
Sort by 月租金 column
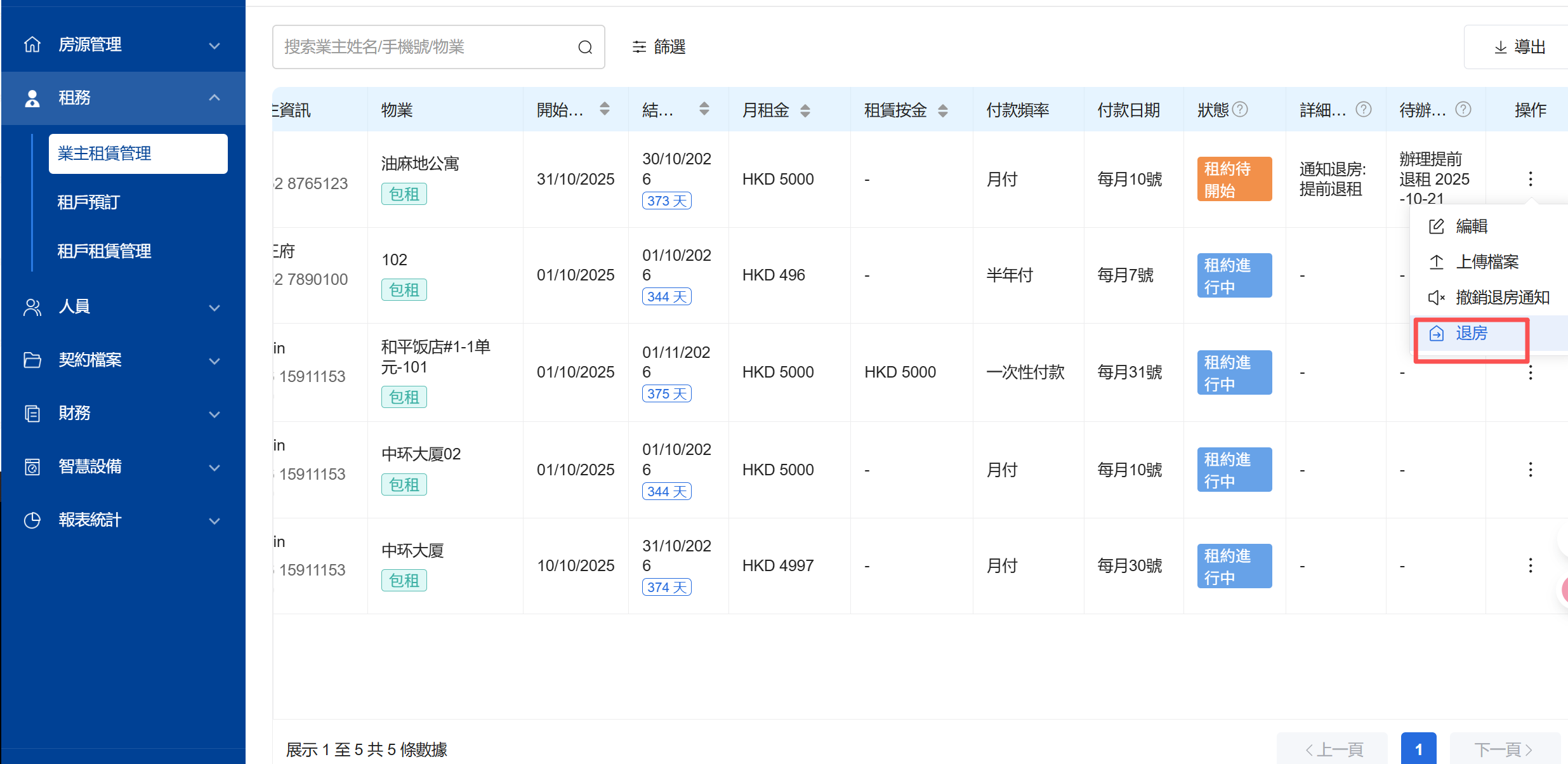click(x=805, y=110)
